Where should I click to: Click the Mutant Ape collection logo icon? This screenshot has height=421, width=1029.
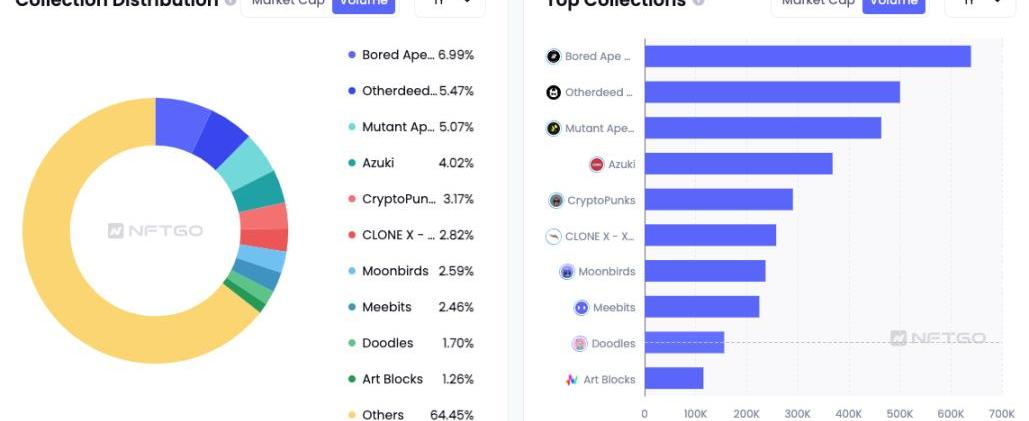click(553, 129)
